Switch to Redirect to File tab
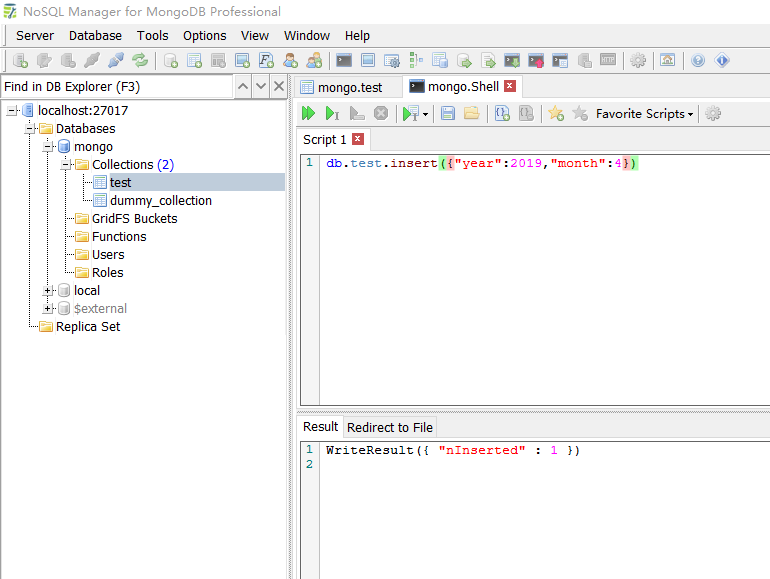Image resolution: width=770 pixels, height=579 pixels. point(390,428)
